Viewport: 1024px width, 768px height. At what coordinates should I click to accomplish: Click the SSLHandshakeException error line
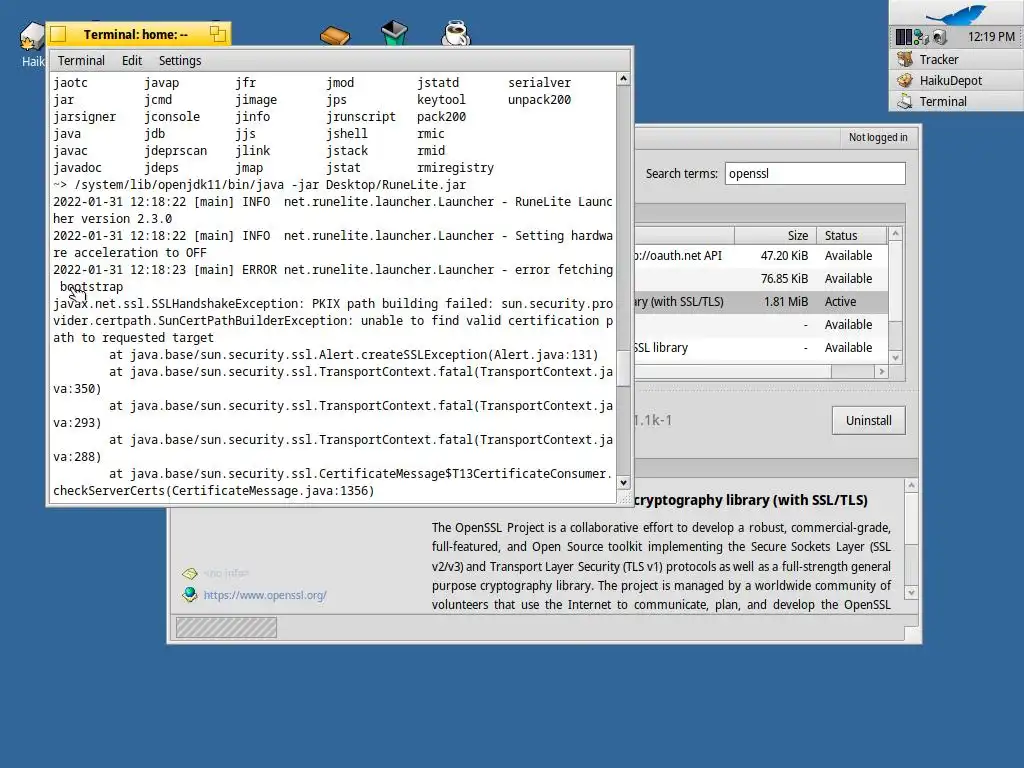tap(333, 303)
